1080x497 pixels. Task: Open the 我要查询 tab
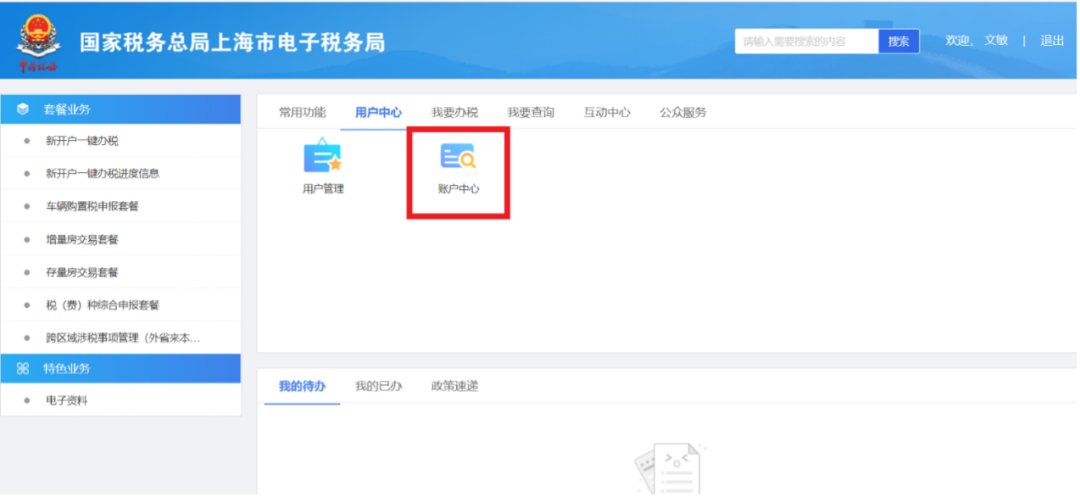click(531, 112)
